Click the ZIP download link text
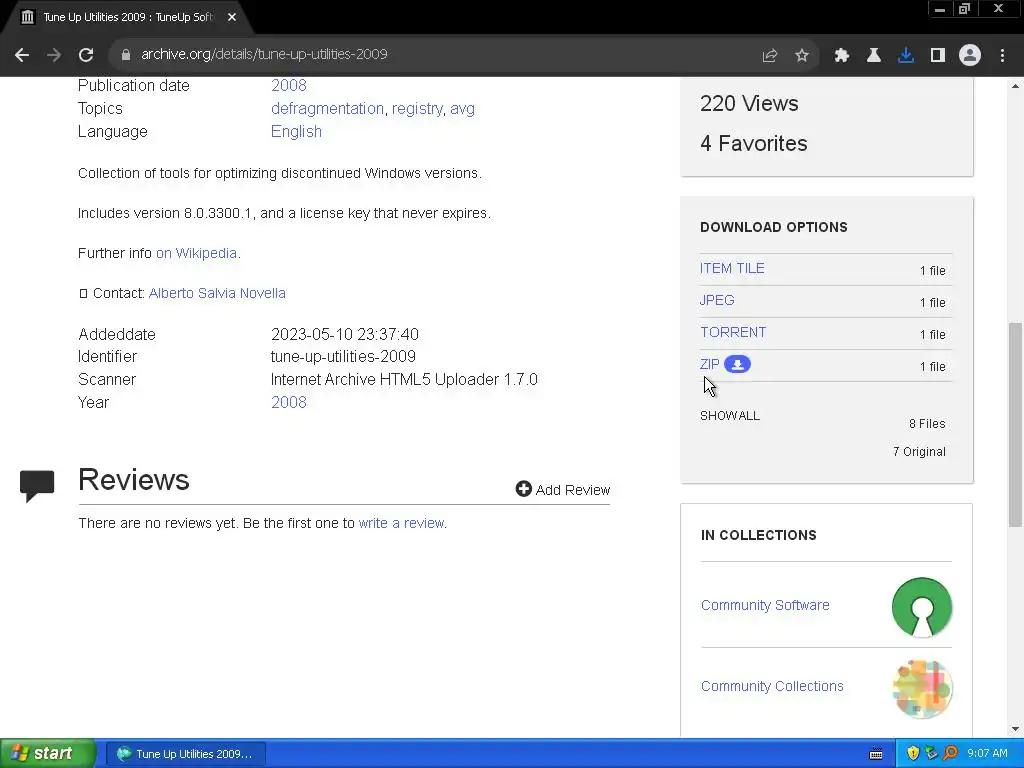The image size is (1024, 768). [709, 364]
